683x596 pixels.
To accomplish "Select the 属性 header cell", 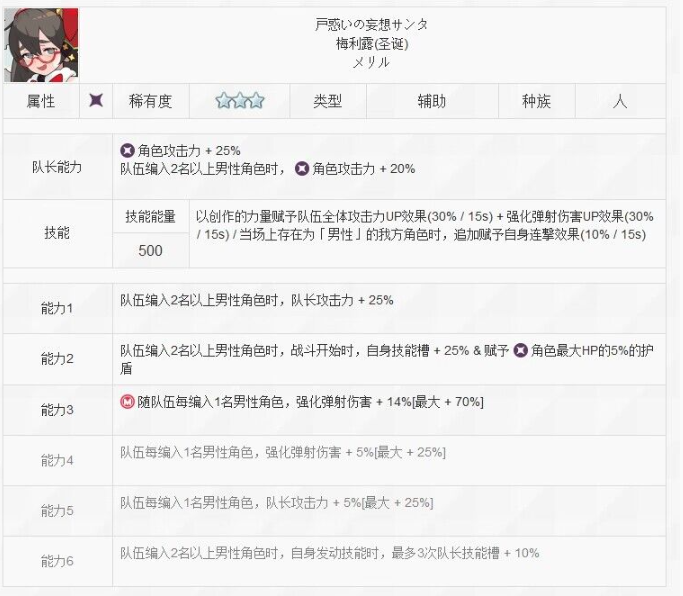I will 41,101.
